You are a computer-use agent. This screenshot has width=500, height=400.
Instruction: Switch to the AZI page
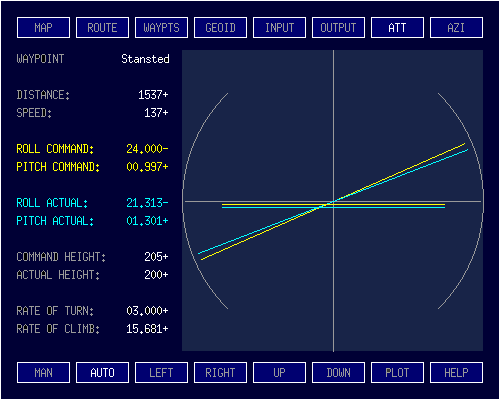click(x=456, y=28)
